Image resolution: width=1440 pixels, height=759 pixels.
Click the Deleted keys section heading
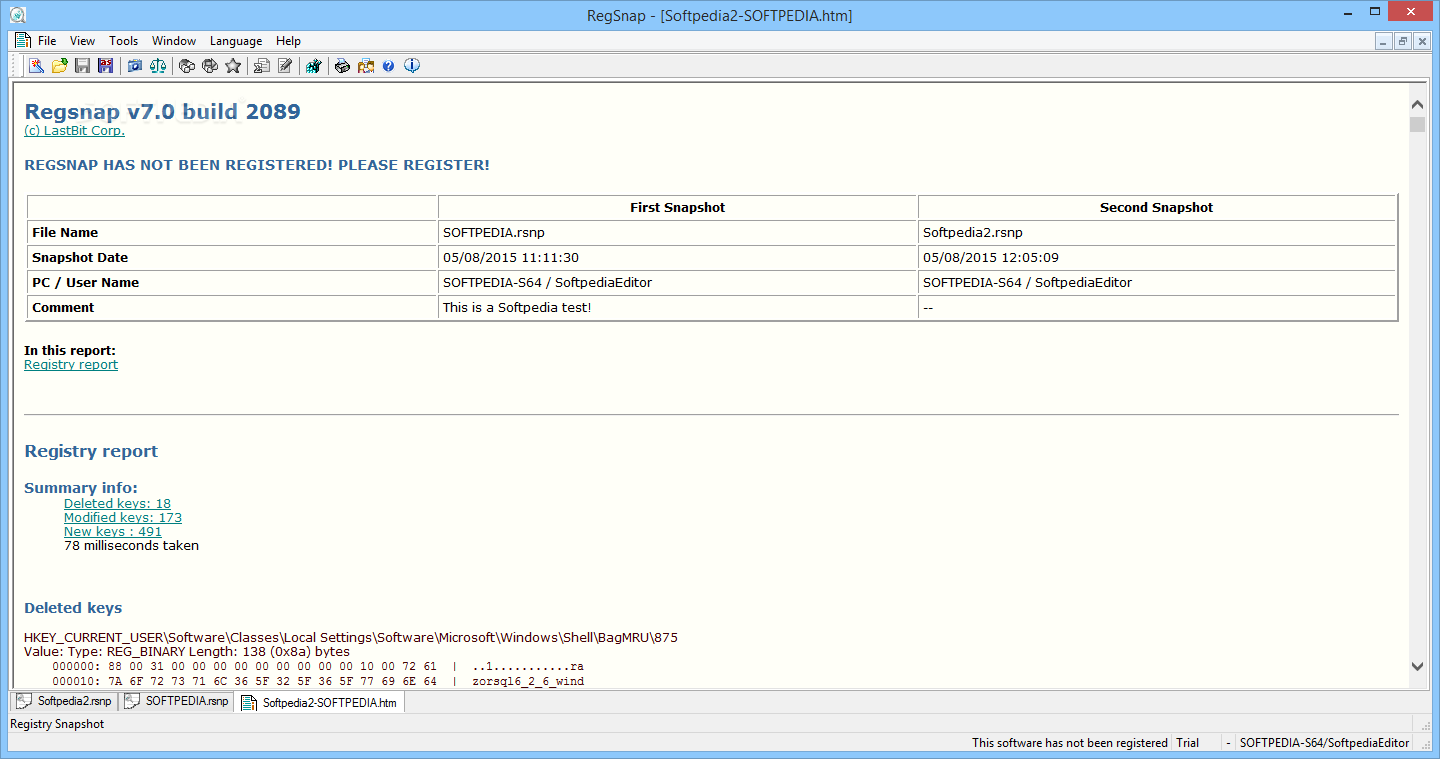[73, 608]
